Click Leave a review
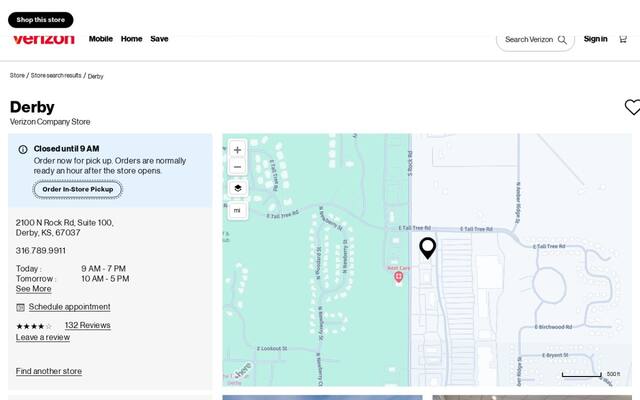The image size is (640, 400). 43,337
